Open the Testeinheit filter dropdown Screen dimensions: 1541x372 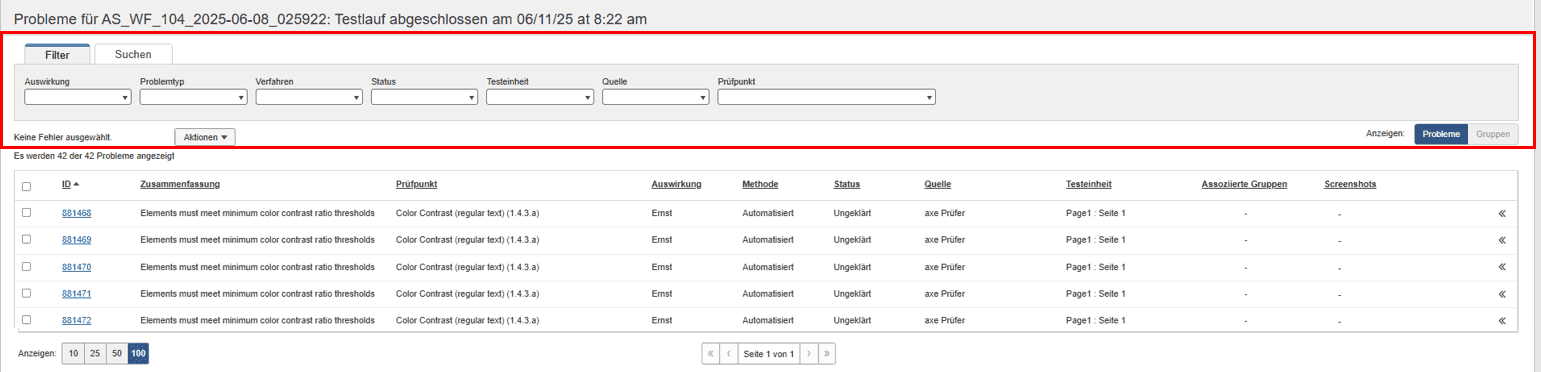point(540,97)
